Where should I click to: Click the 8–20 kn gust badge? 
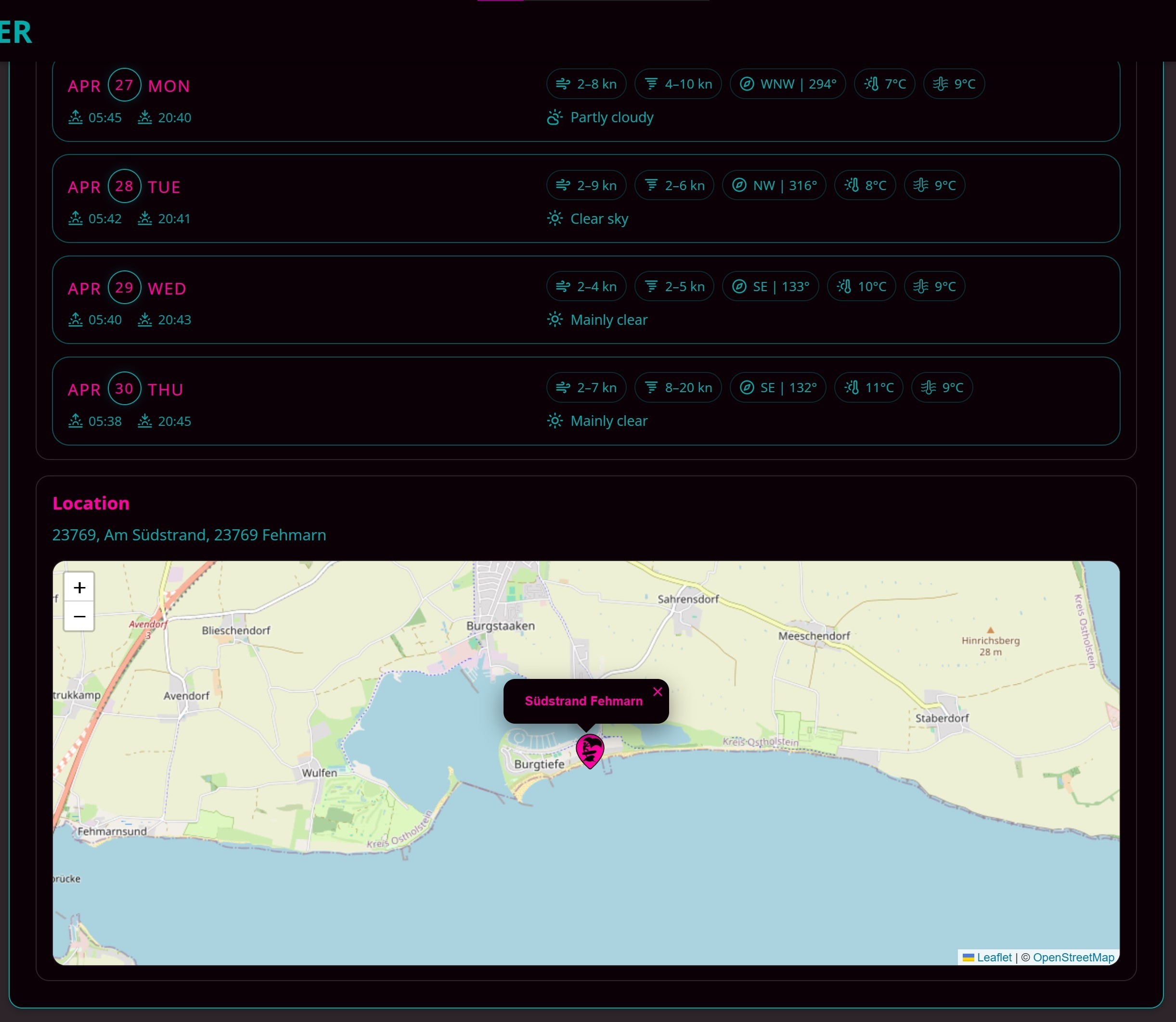pos(678,388)
